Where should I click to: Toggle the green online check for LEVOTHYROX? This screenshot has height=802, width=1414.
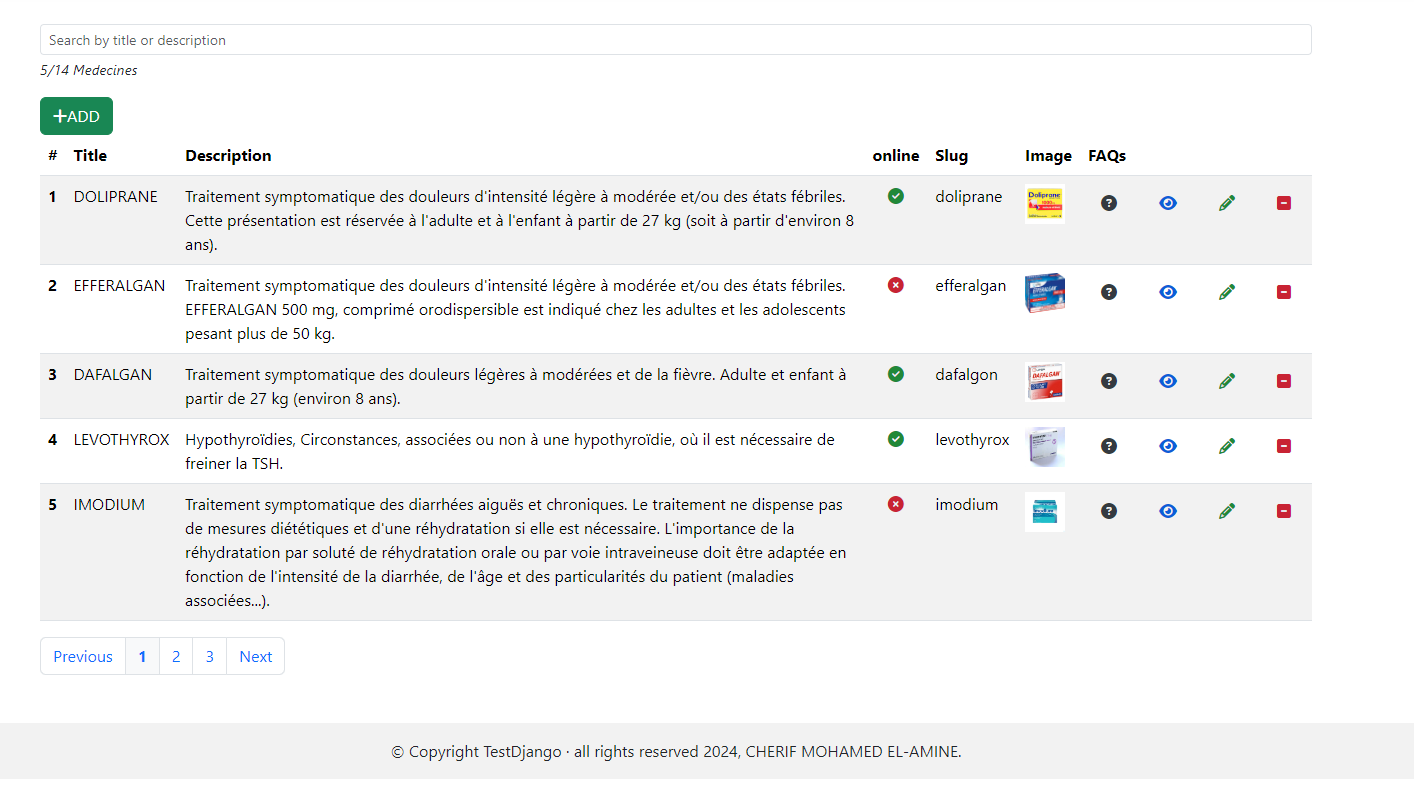point(896,439)
